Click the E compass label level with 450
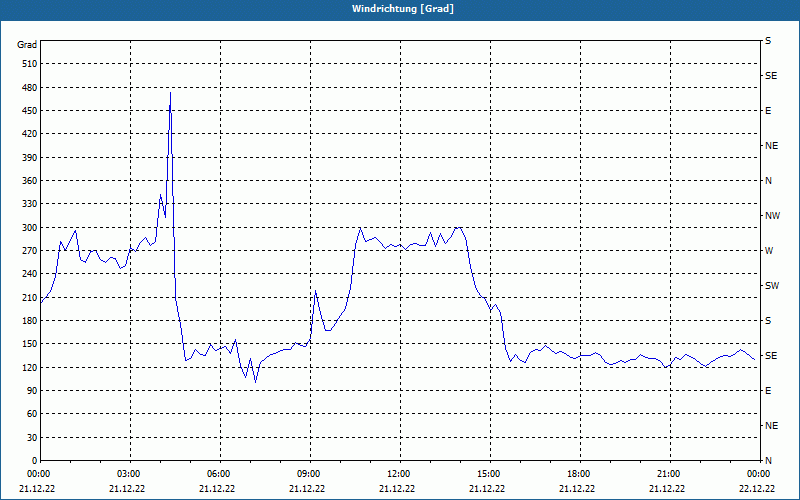The image size is (800, 500). 768,111
